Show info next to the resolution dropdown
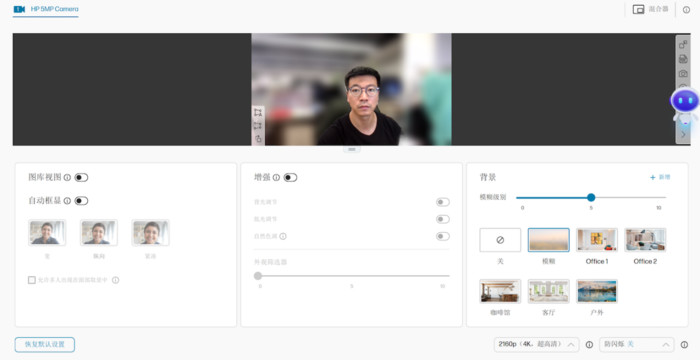Image resolution: width=700 pixels, height=360 pixels. click(589, 345)
